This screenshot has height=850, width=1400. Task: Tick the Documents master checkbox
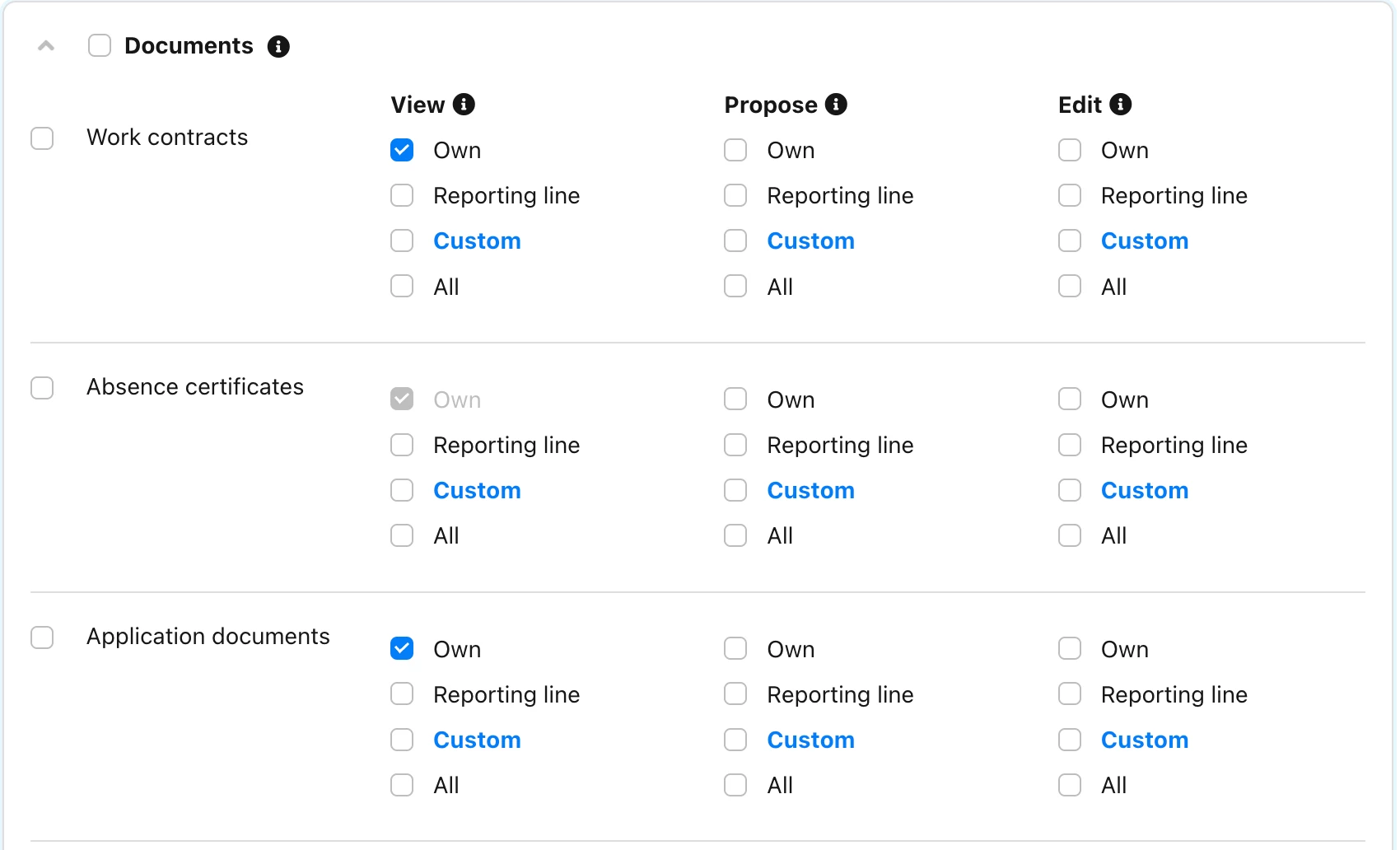point(100,45)
